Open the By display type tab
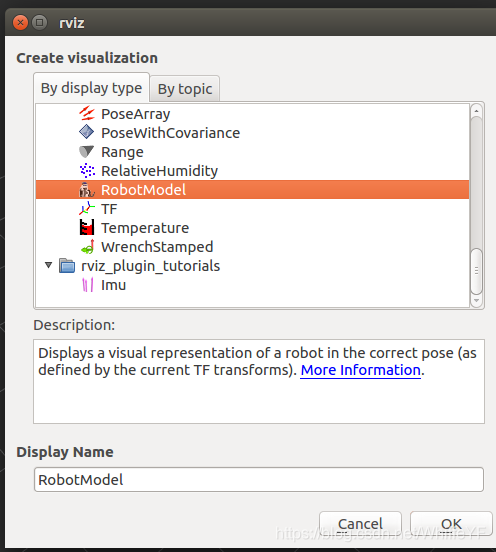496x552 pixels. (x=92, y=88)
